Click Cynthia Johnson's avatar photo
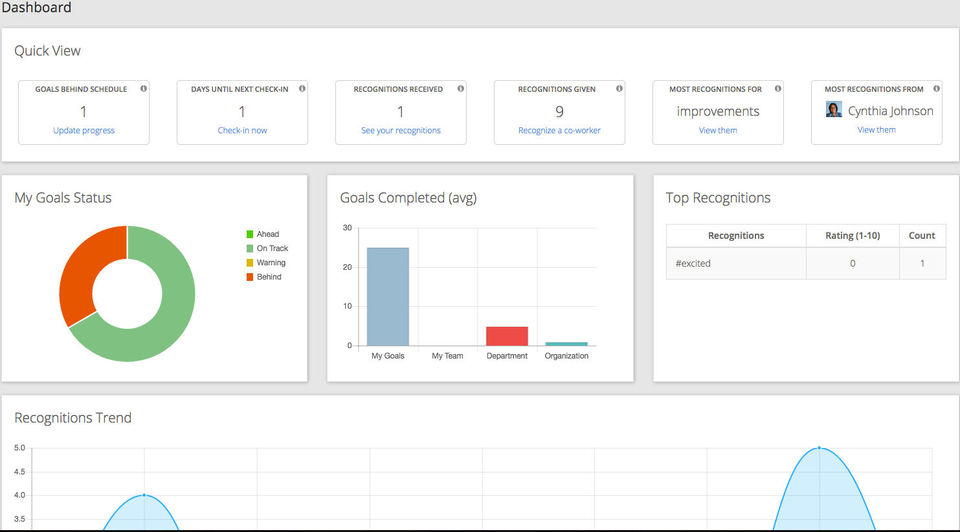The height and width of the screenshot is (532, 960). coord(833,110)
